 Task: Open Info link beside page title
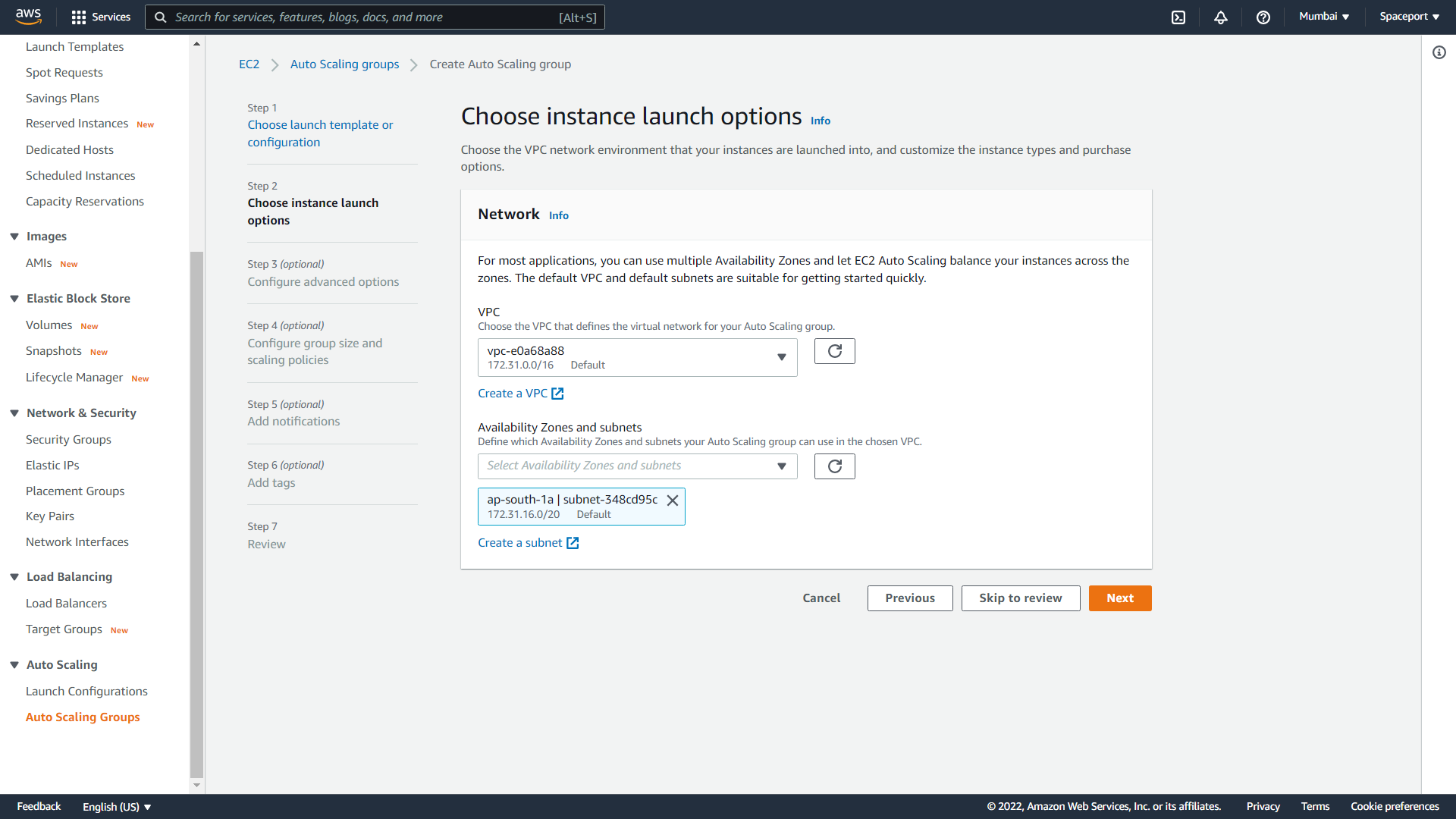tap(821, 121)
